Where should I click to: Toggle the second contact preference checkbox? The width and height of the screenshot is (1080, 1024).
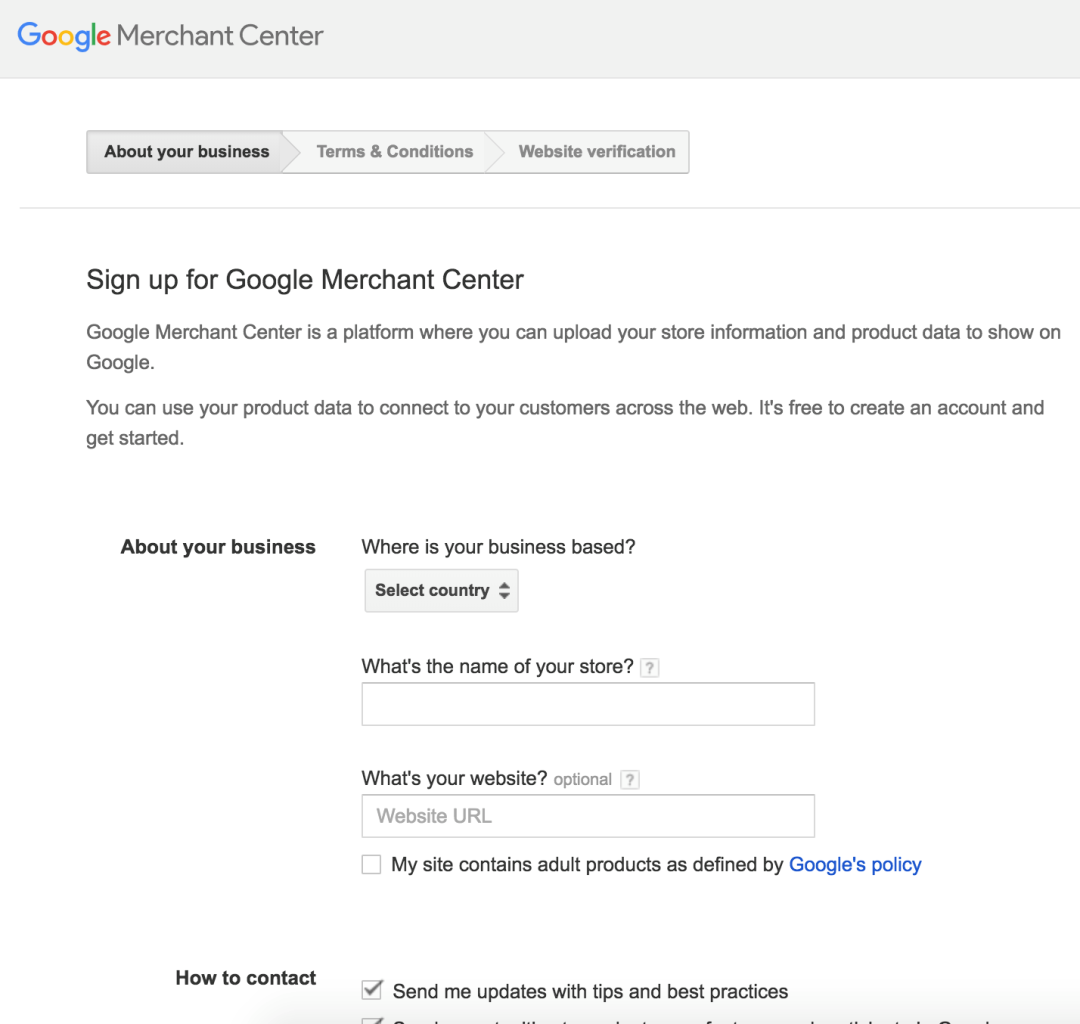(371, 1019)
